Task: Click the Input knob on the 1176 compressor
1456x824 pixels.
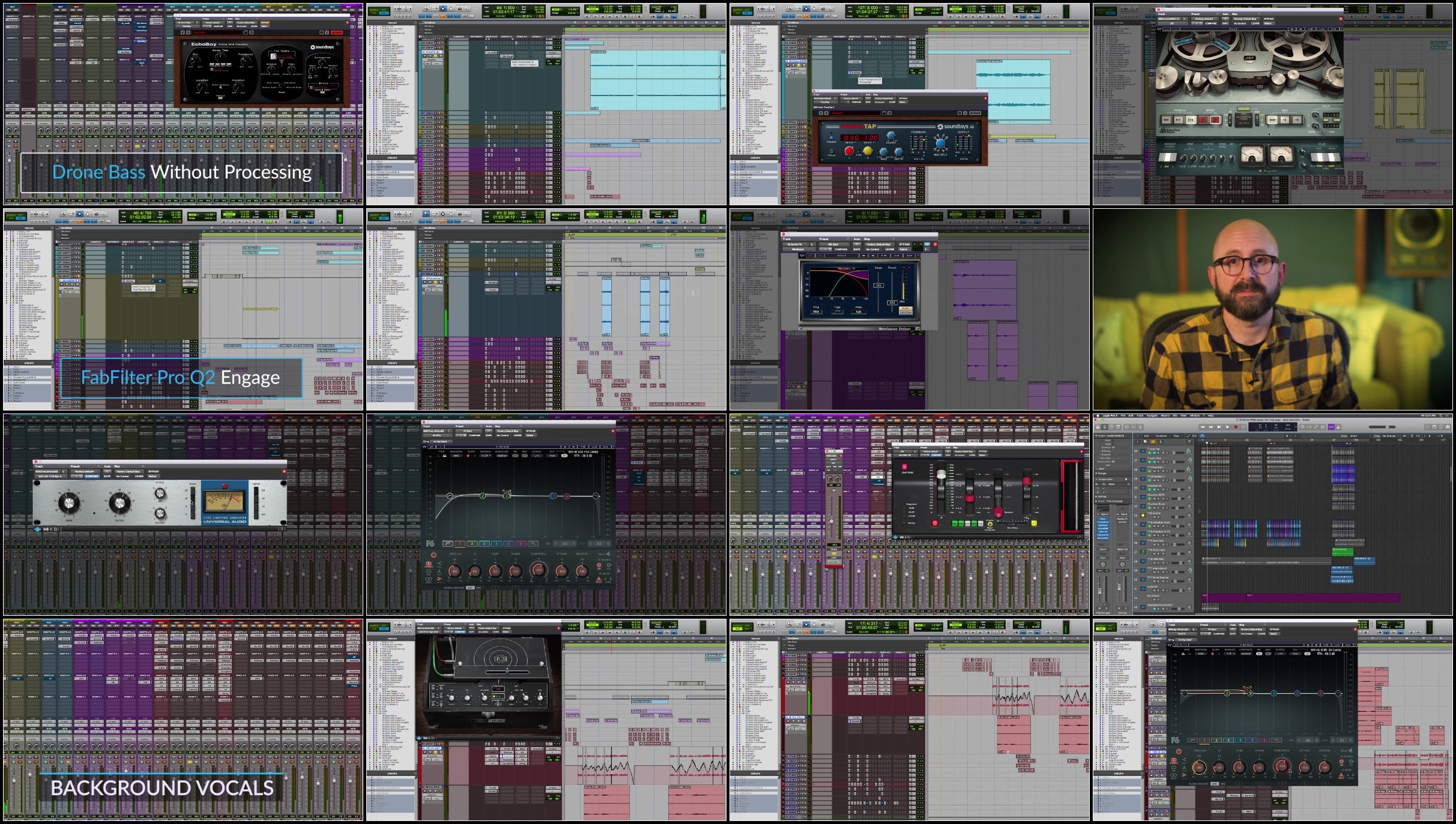Action: (68, 502)
